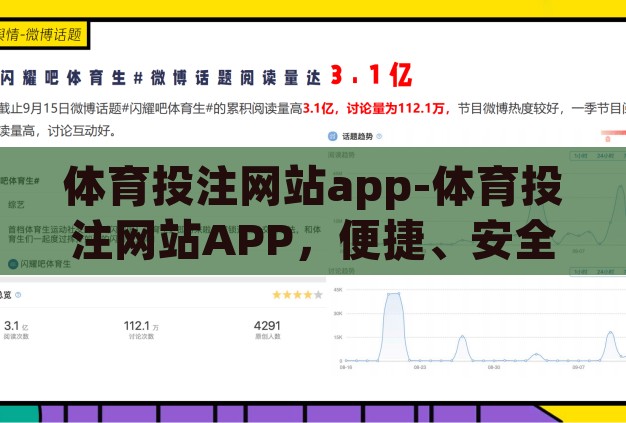
Task: Click the 话题趋势 heading text
Action: 357,136
